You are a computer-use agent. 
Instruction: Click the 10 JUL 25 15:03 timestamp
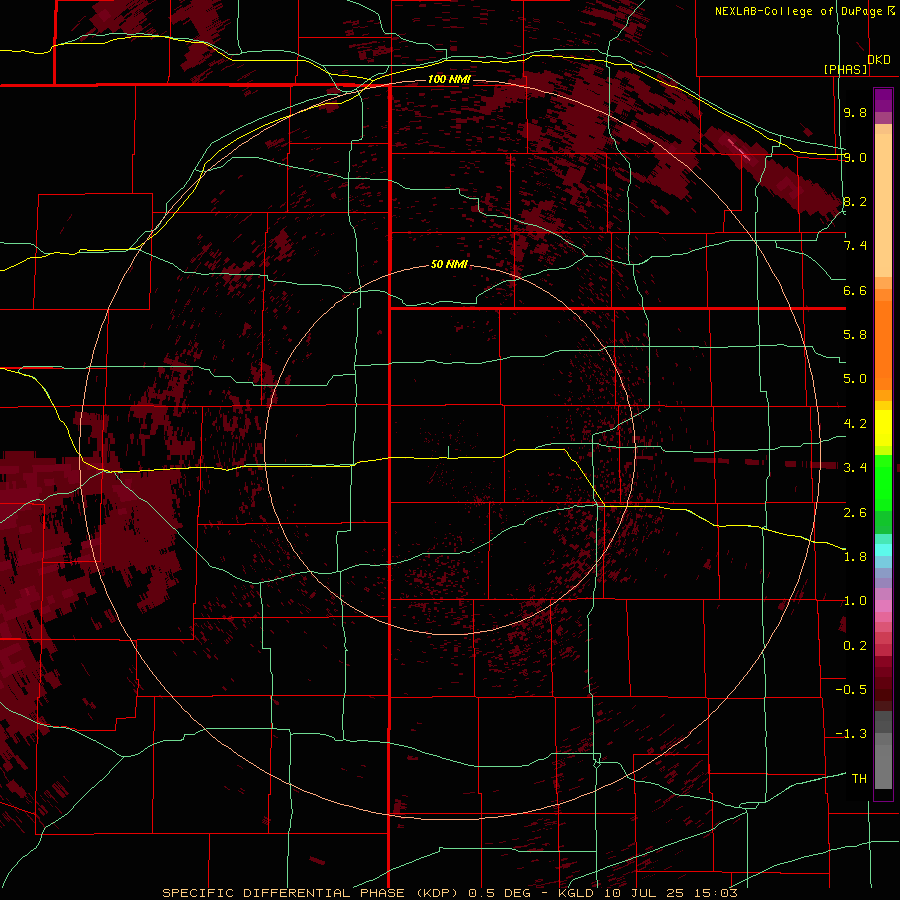(670, 893)
